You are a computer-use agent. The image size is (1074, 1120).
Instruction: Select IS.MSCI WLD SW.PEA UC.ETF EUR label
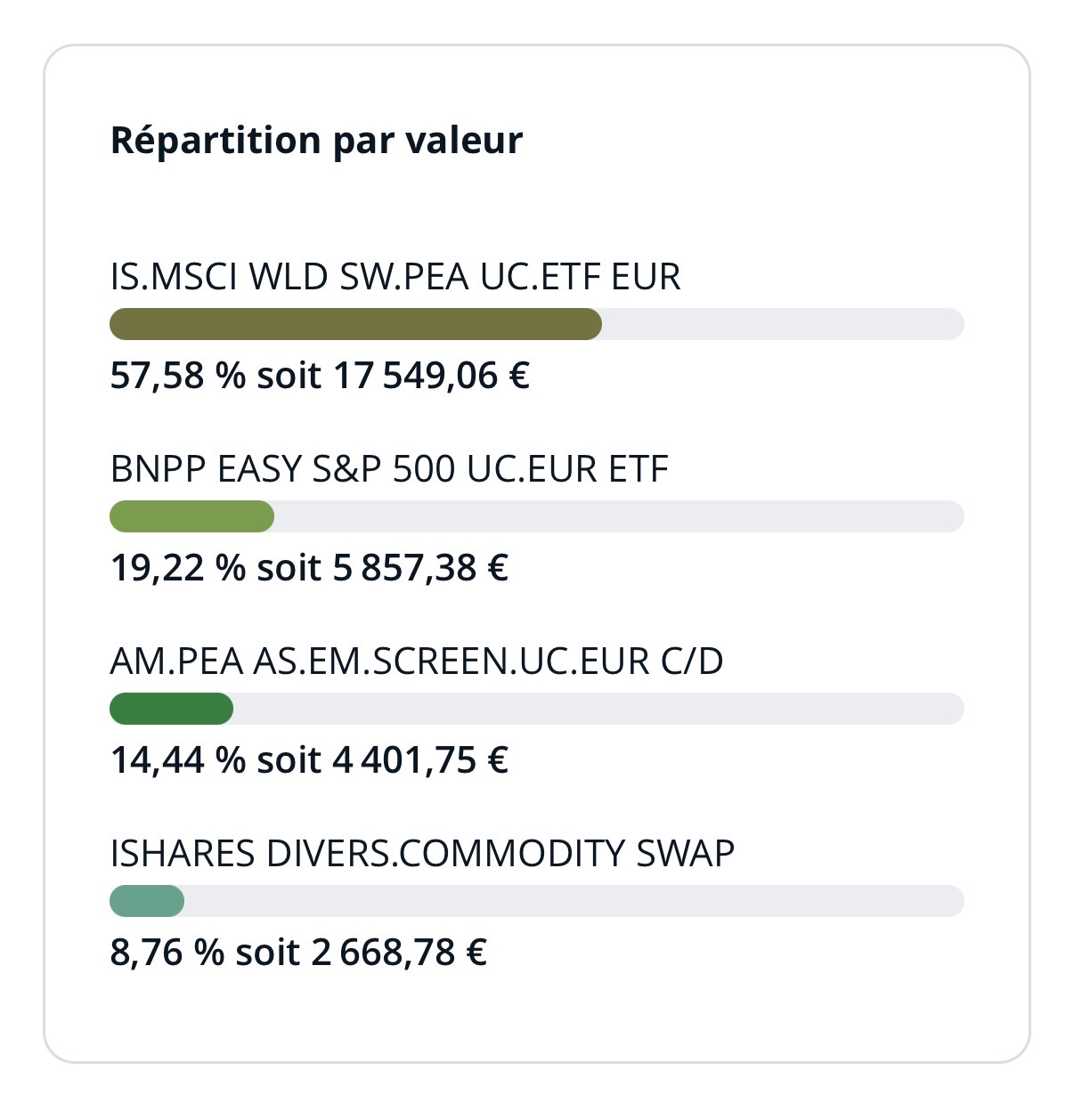[x=395, y=277]
